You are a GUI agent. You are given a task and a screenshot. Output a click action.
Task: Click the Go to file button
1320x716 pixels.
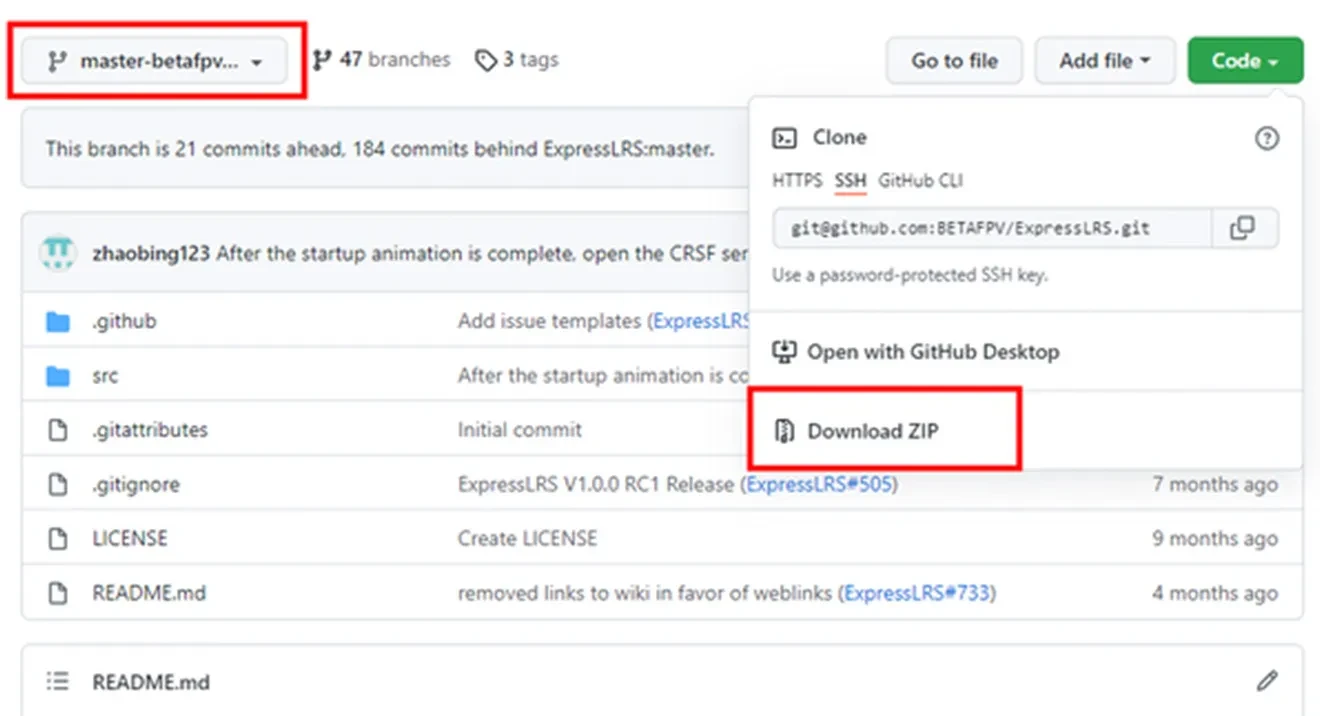pos(954,61)
